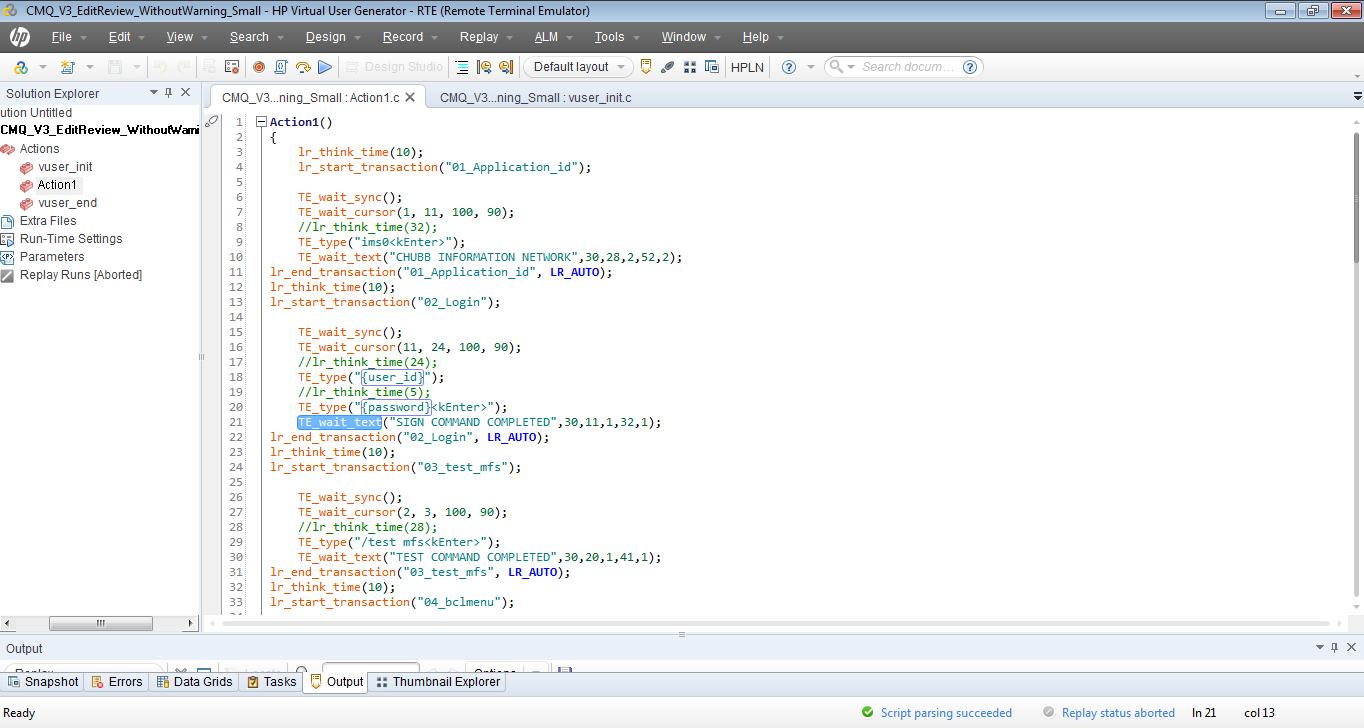Close the Output panel
The image size is (1364, 728).
pyautogui.click(x=1352, y=647)
